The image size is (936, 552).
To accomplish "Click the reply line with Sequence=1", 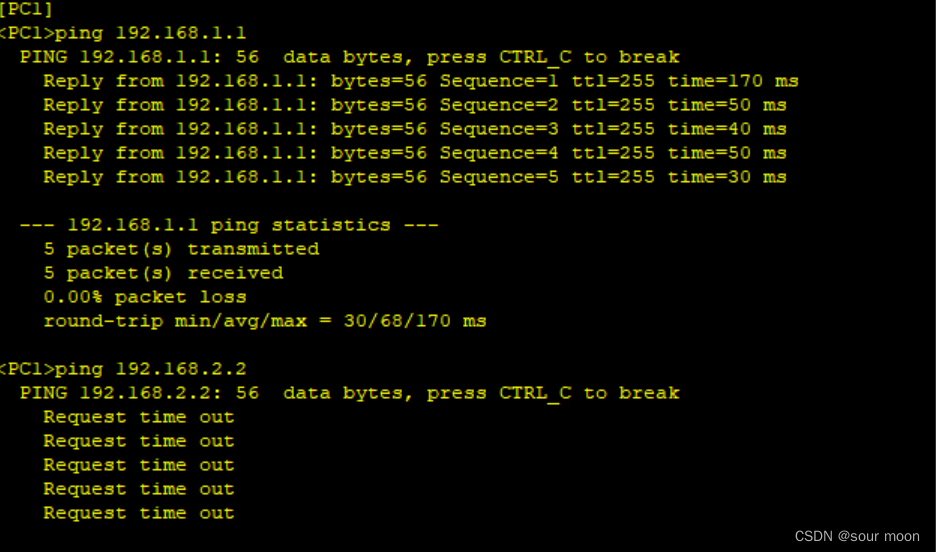I will (x=421, y=81).
